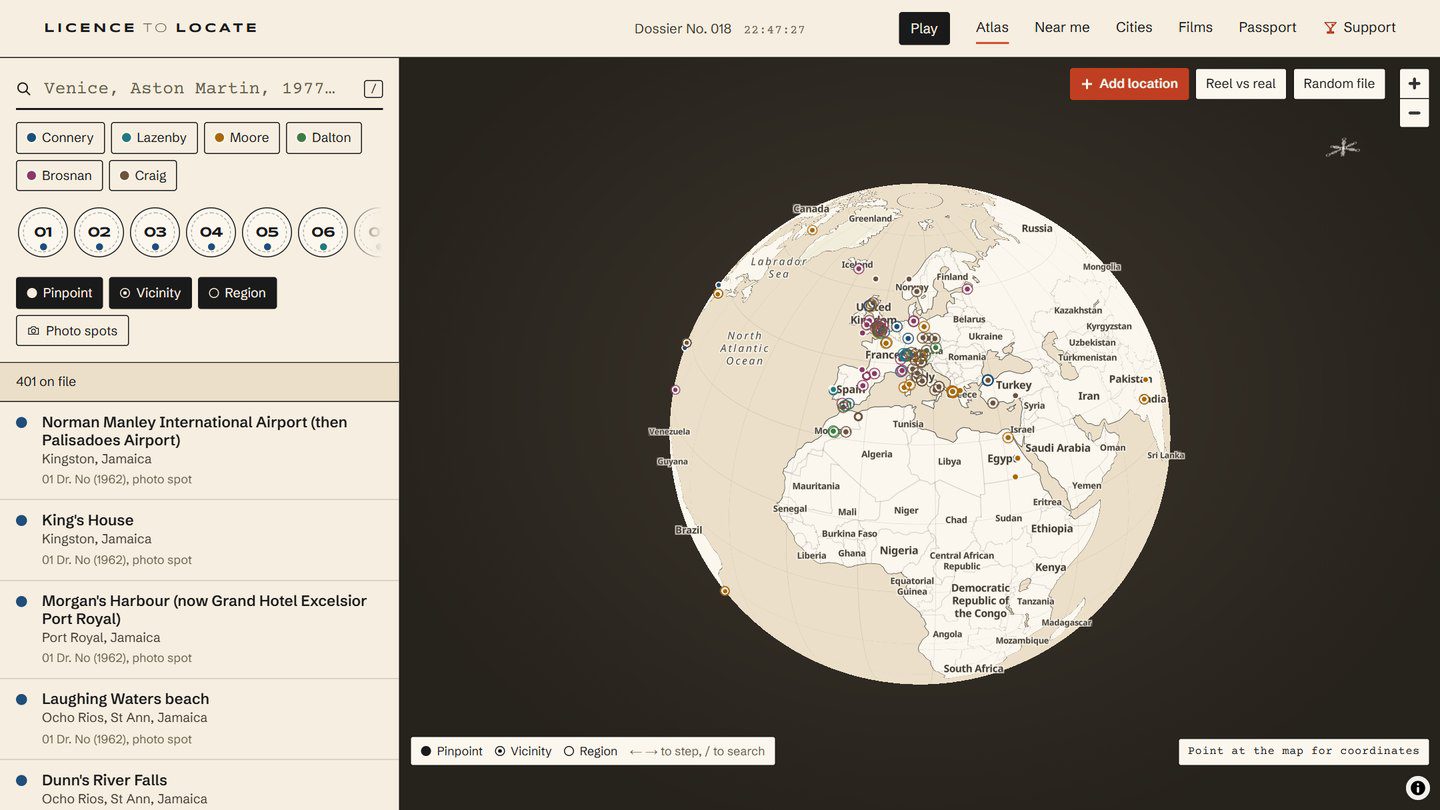Screen dimensions: 1440x810
Task: Toggle the Connery actor filter
Action: pyautogui.click(x=60, y=138)
